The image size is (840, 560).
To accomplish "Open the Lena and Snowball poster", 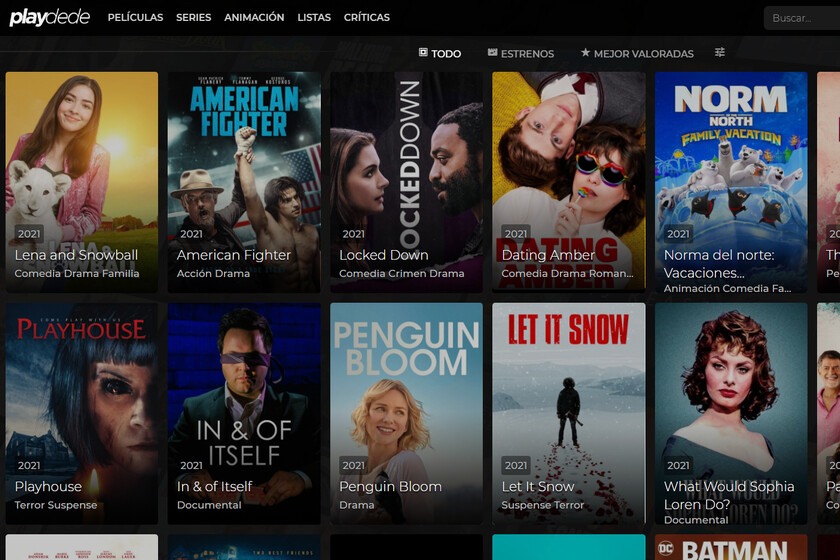I will [x=82, y=182].
